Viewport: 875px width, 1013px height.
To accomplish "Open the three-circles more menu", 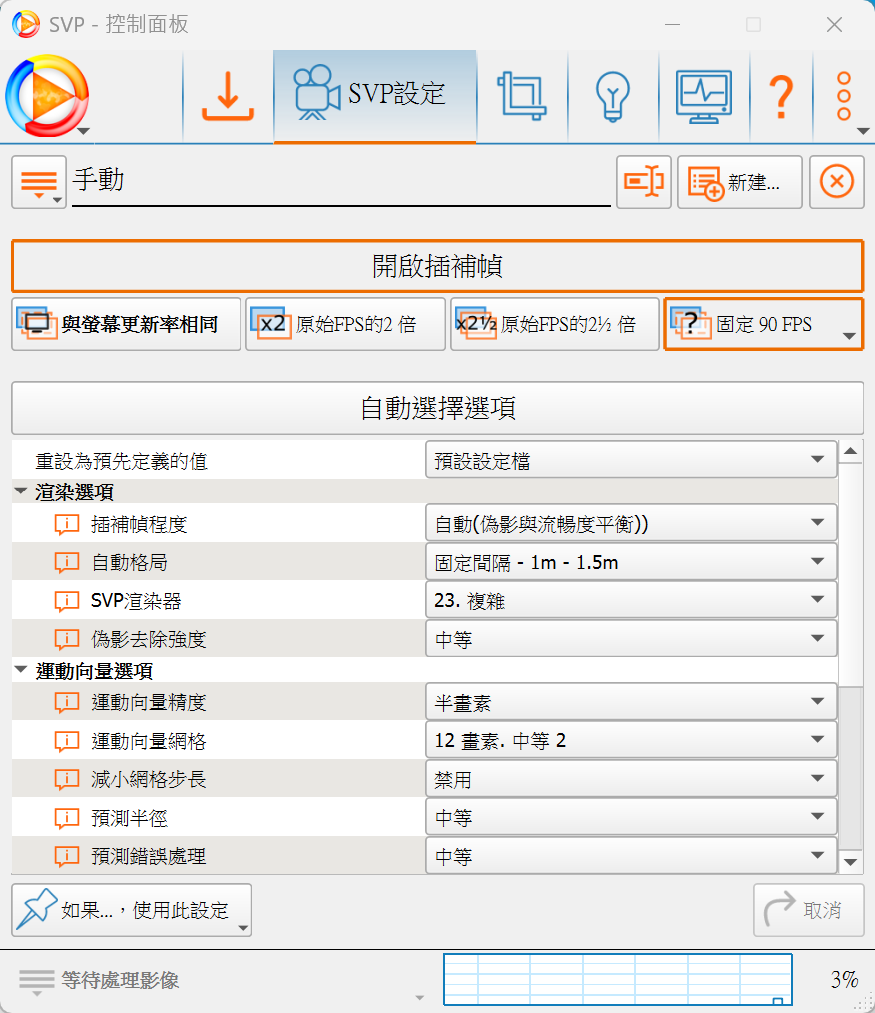I will (844, 96).
